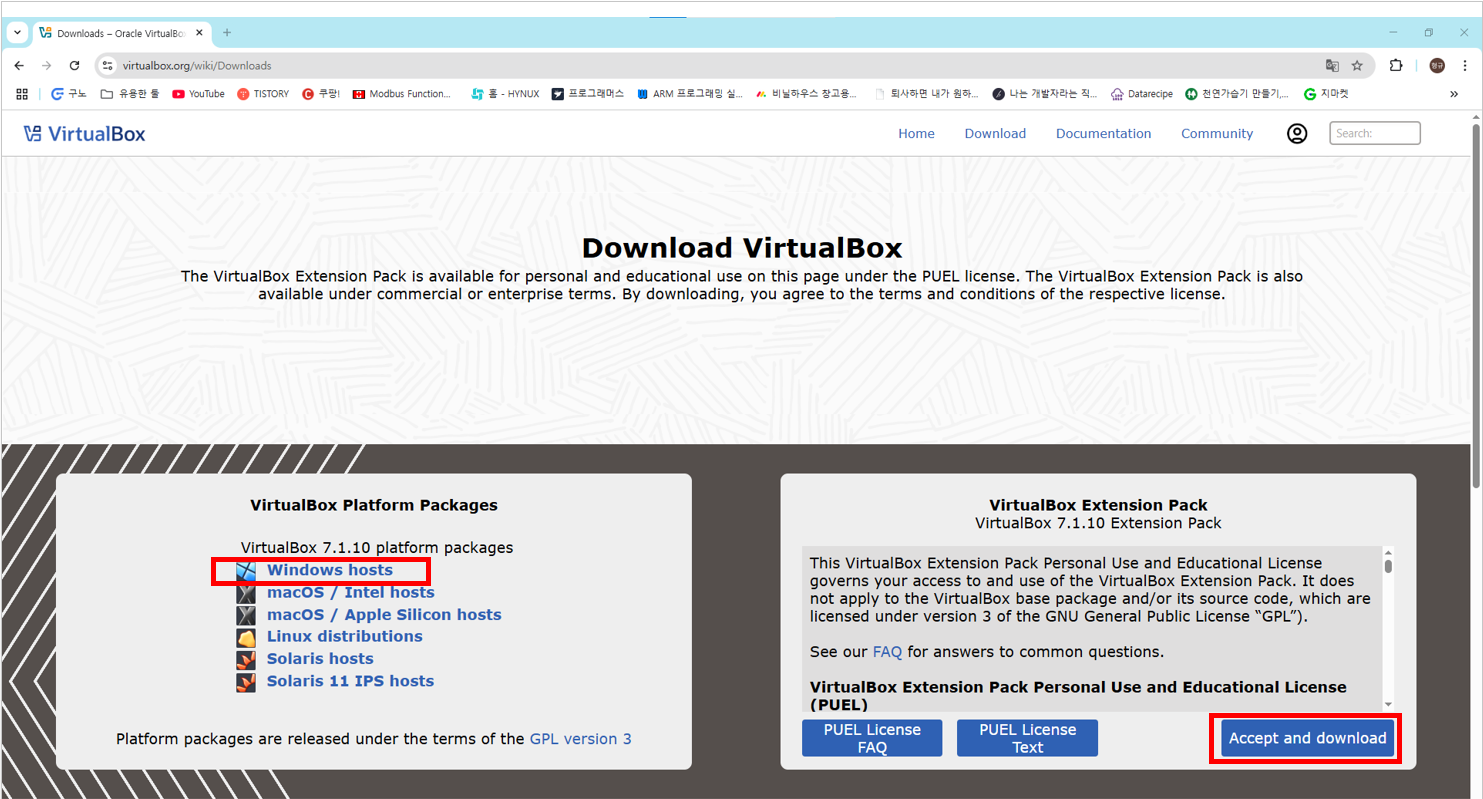Open the 구노 bookmark
This screenshot has width=1483, height=799.
(69, 94)
